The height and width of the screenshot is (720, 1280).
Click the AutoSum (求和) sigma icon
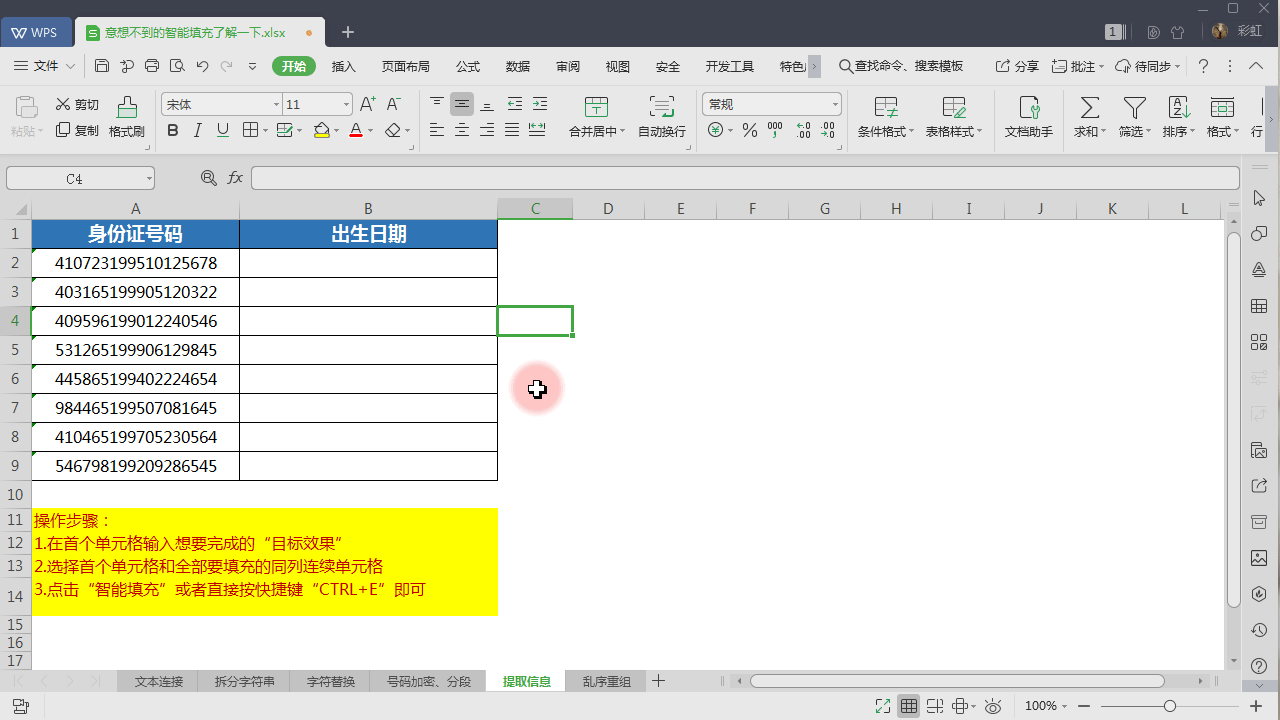click(1090, 107)
